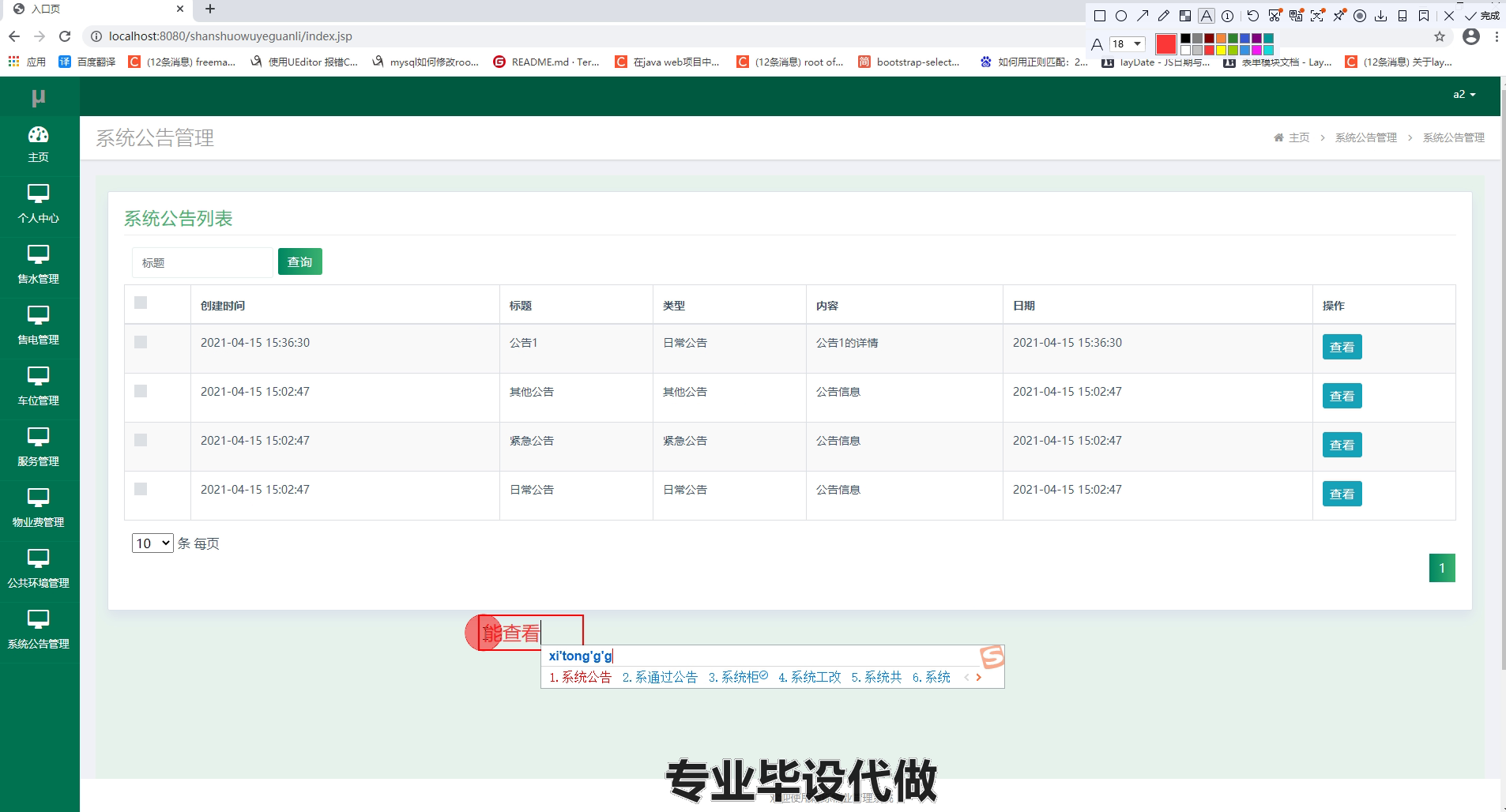
Task: Select the numbered marker tool
Action: point(1228,16)
